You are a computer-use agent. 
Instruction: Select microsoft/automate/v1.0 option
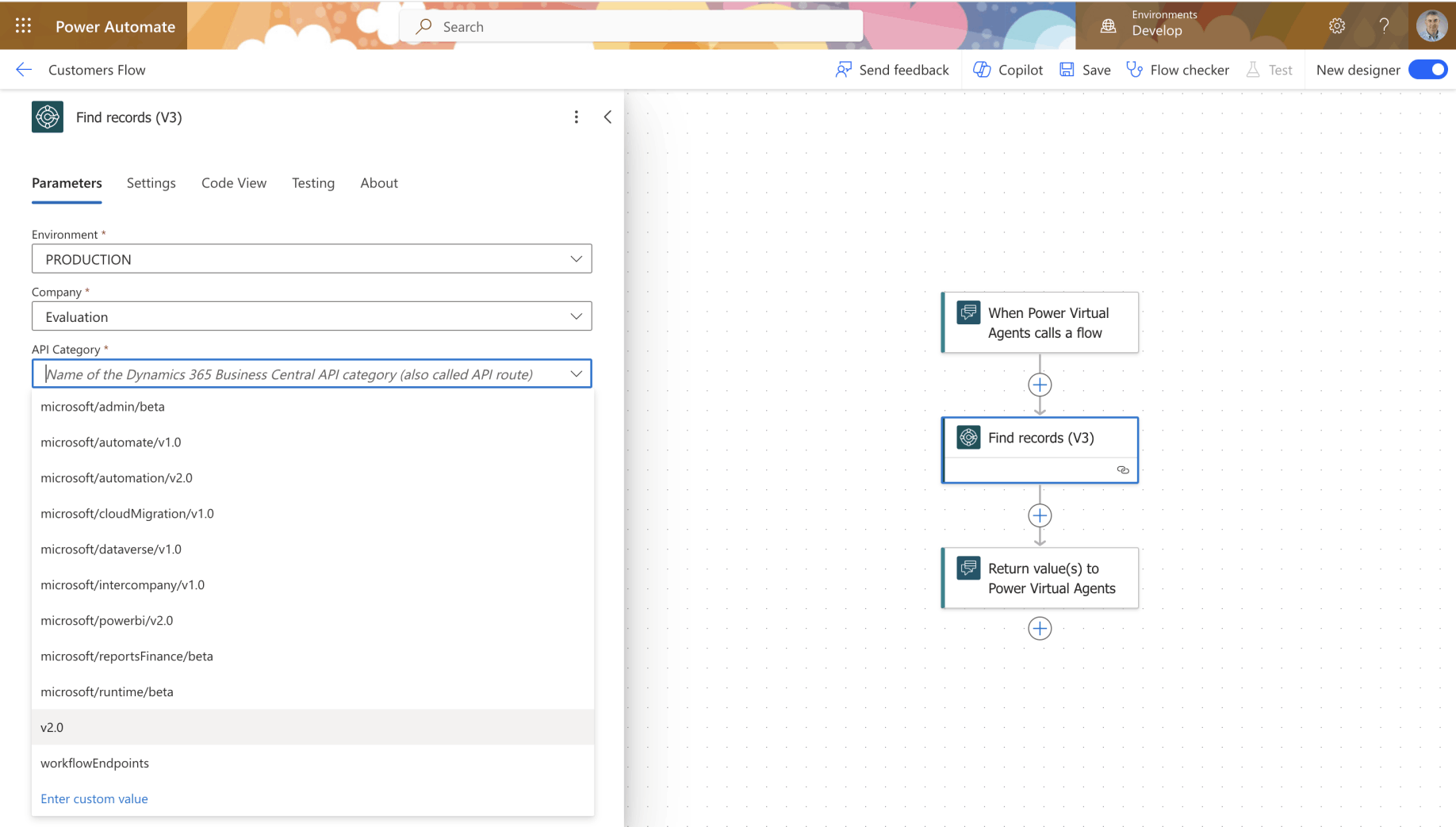pyautogui.click(x=312, y=442)
